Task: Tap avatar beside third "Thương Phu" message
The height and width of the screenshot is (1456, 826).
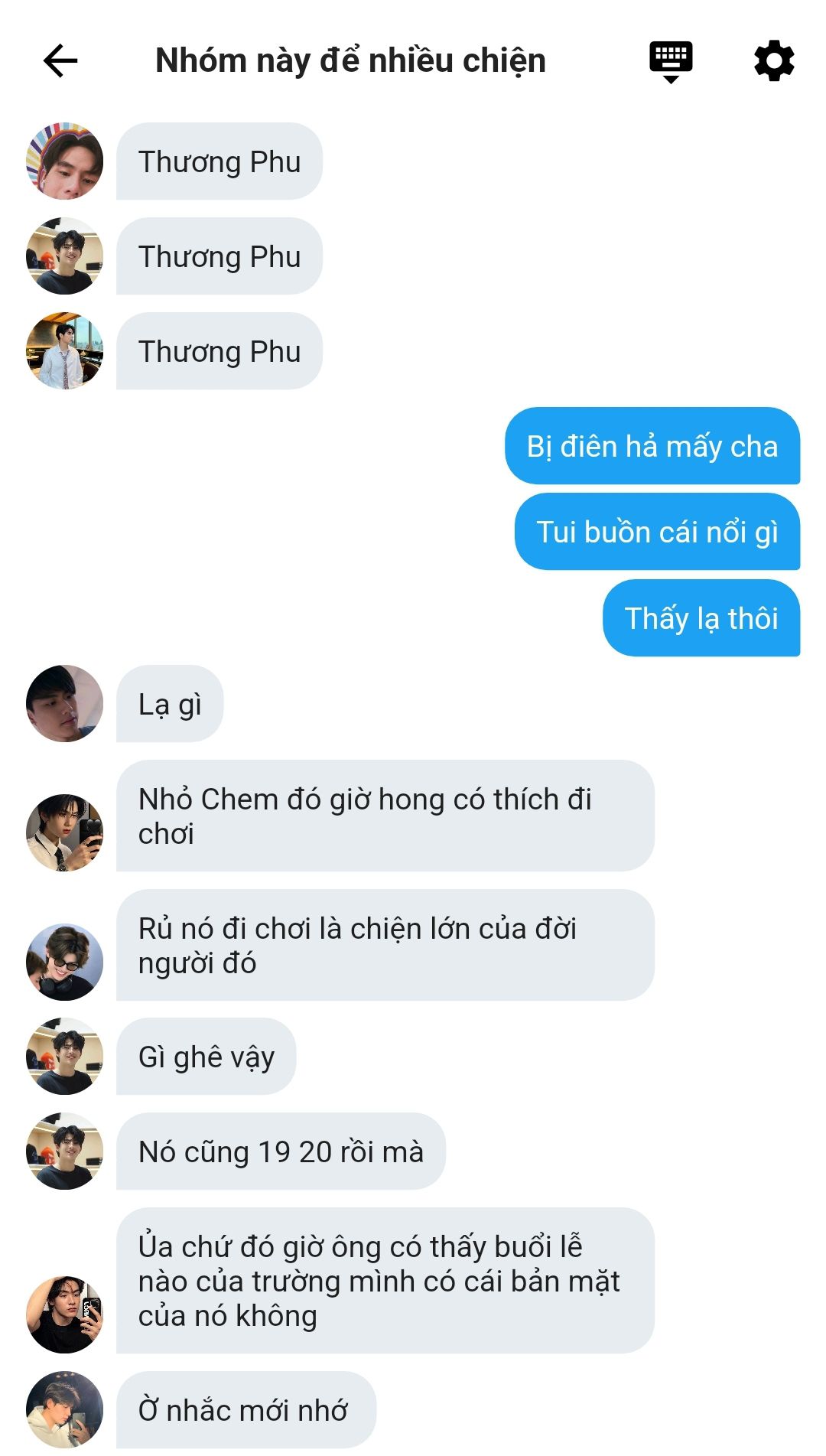Action: 65,351
